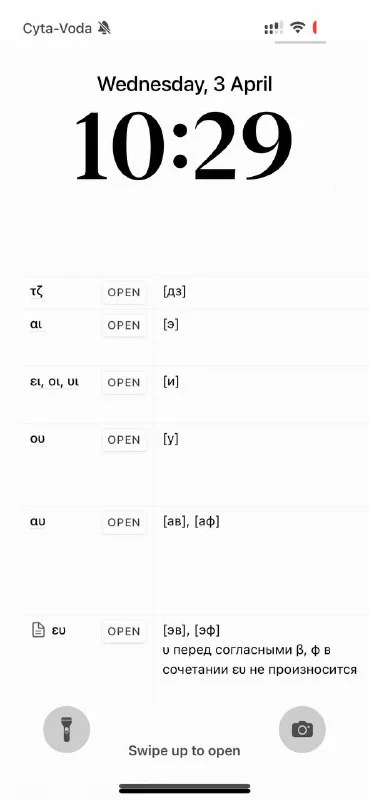Tap the low battery indicator
Screen dimensions: 369x800
pyautogui.click(x=315, y=28)
